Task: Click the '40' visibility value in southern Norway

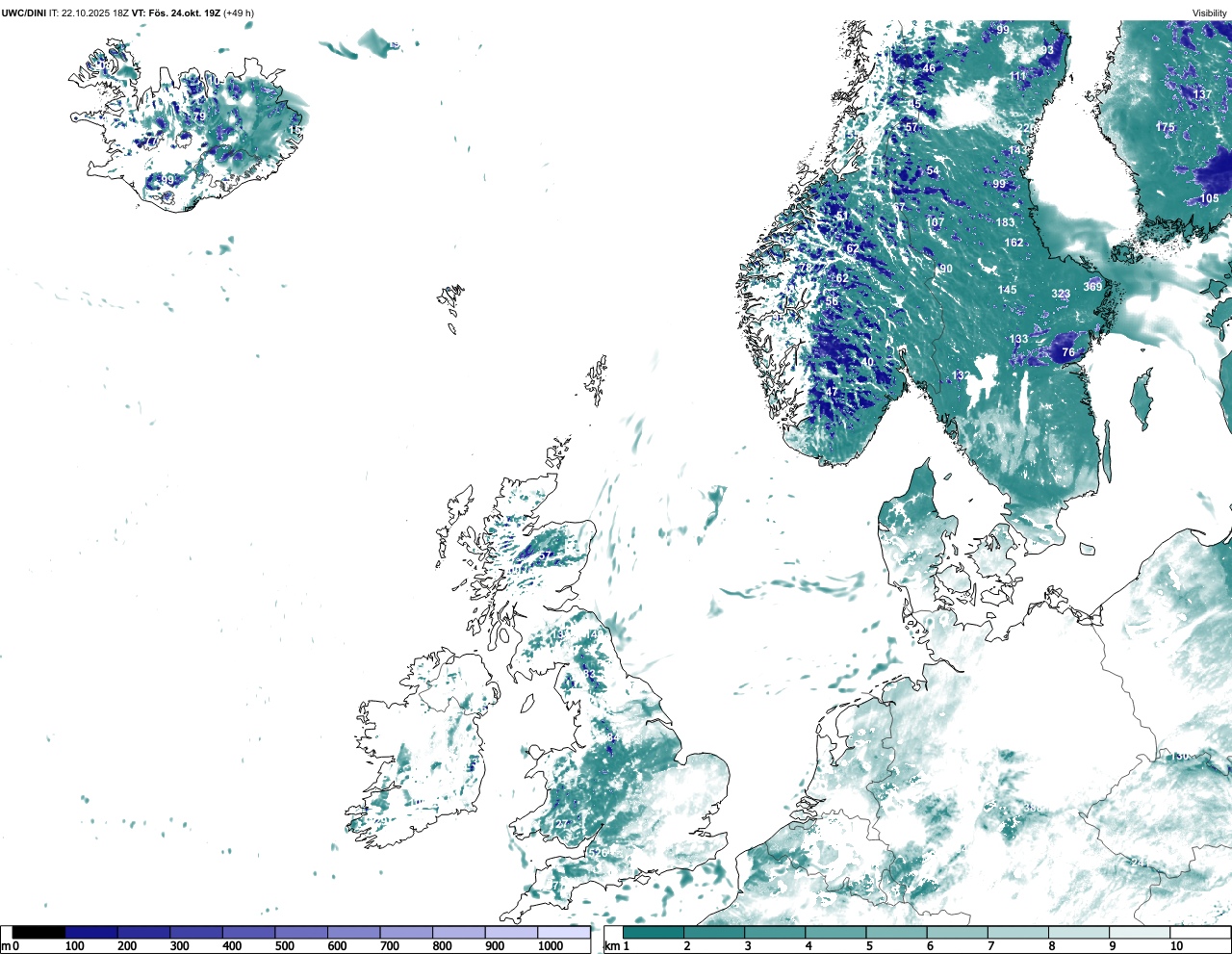Action: pos(867,362)
